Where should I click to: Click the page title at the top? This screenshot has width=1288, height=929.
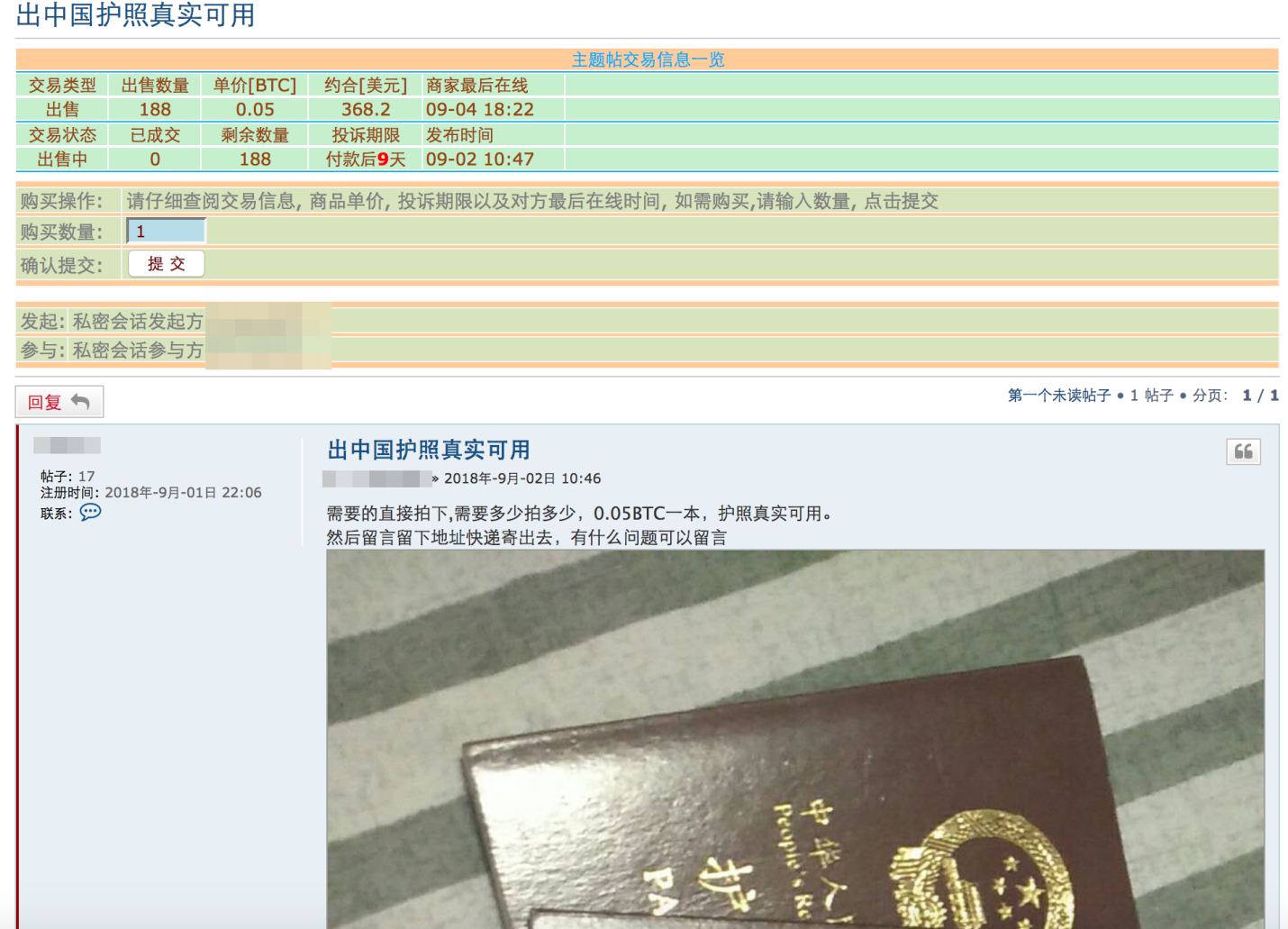click(x=135, y=15)
